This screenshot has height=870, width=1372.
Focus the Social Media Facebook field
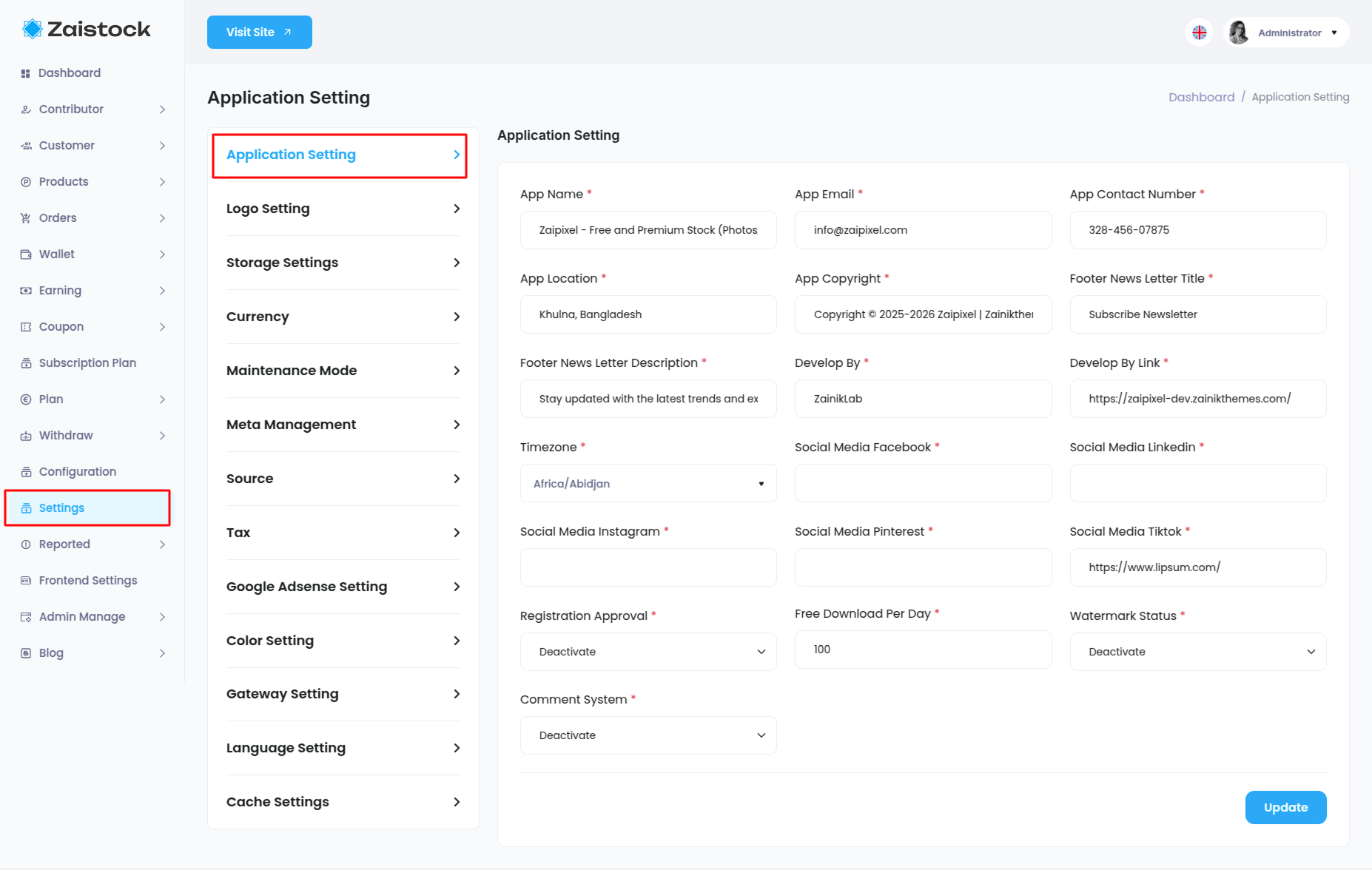tap(923, 483)
